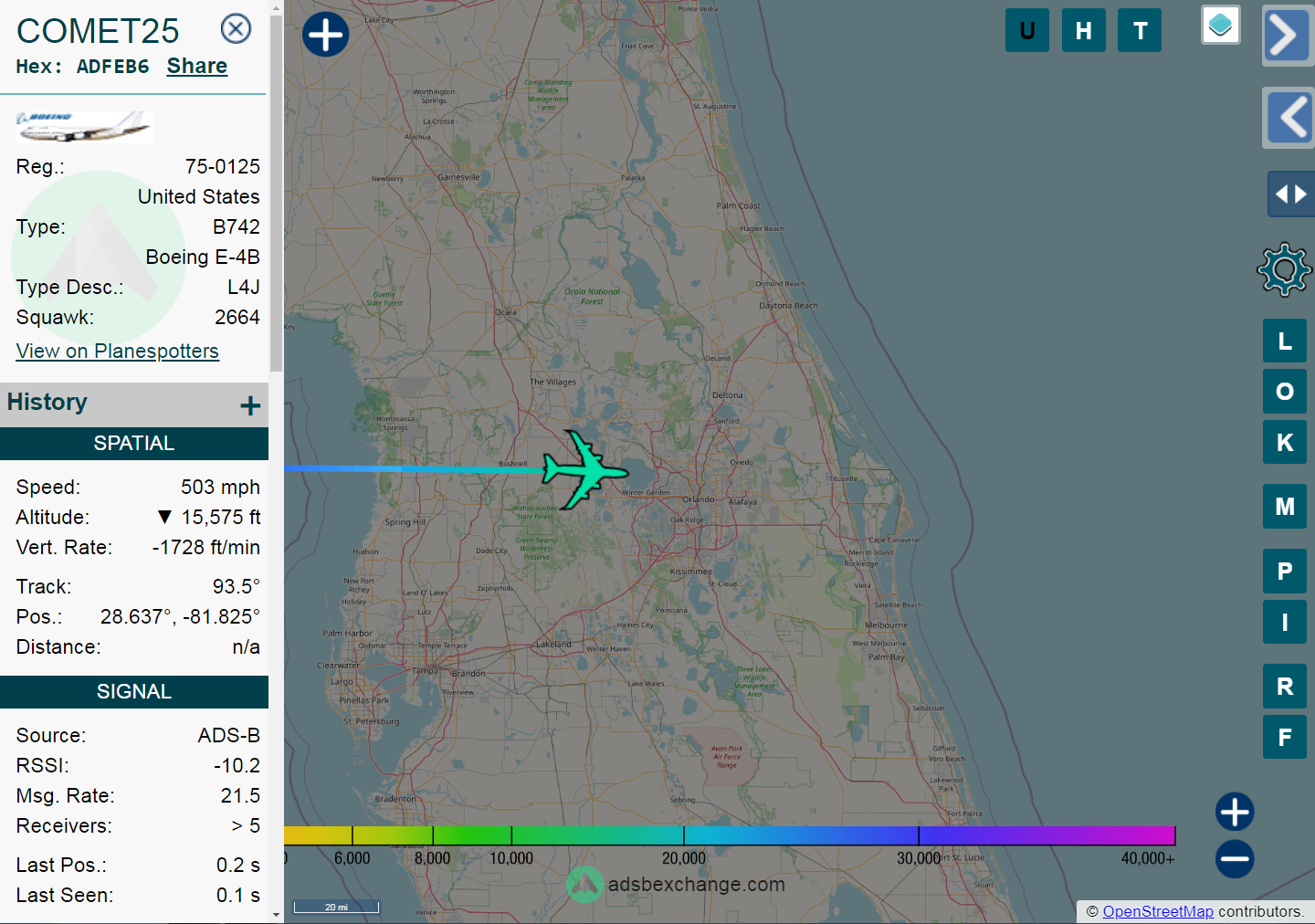The width and height of the screenshot is (1315, 924).
Task: Toggle the I map option button
Action: click(1285, 622)
